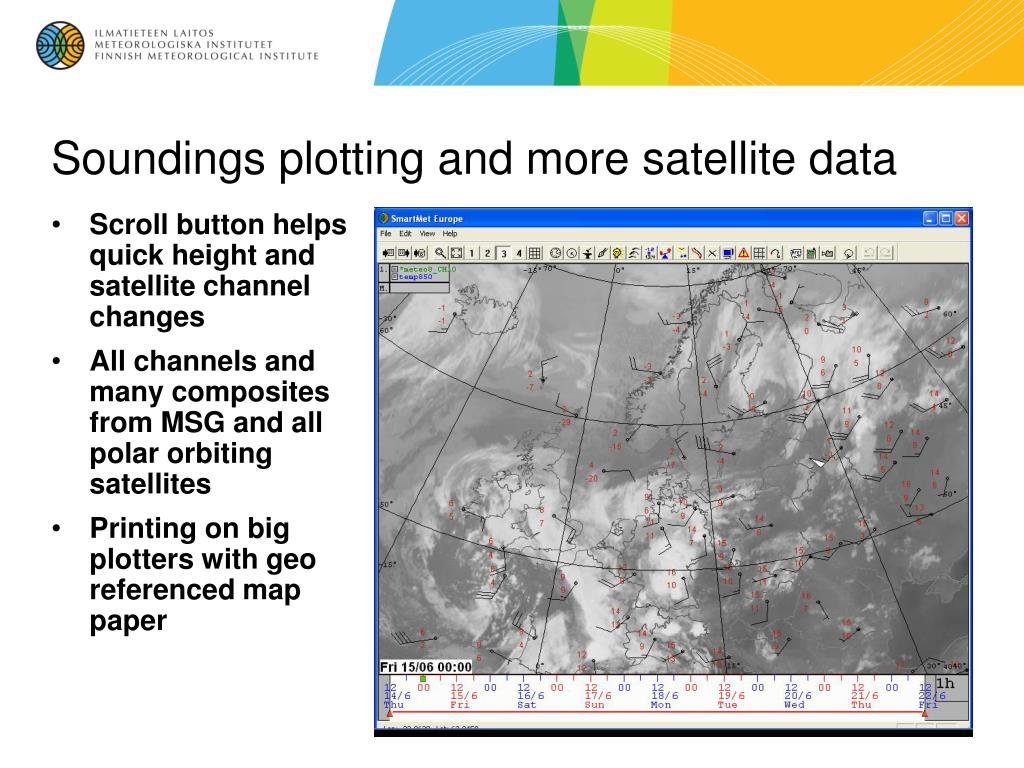Screen dimensions: 1024x768
Task: Click the fit-to-full-extent zoom icon
Action: click(456, 253)
